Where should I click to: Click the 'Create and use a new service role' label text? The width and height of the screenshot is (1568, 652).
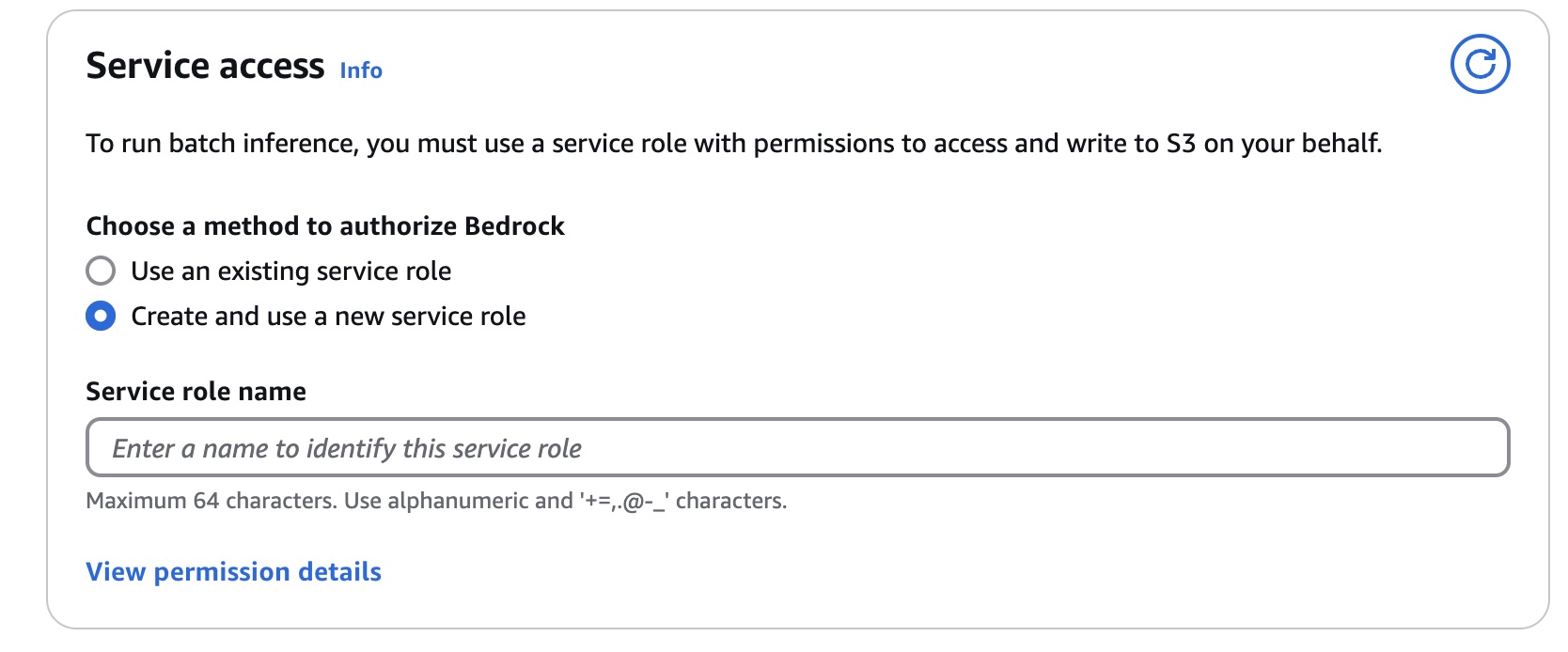tap(328, 317)
